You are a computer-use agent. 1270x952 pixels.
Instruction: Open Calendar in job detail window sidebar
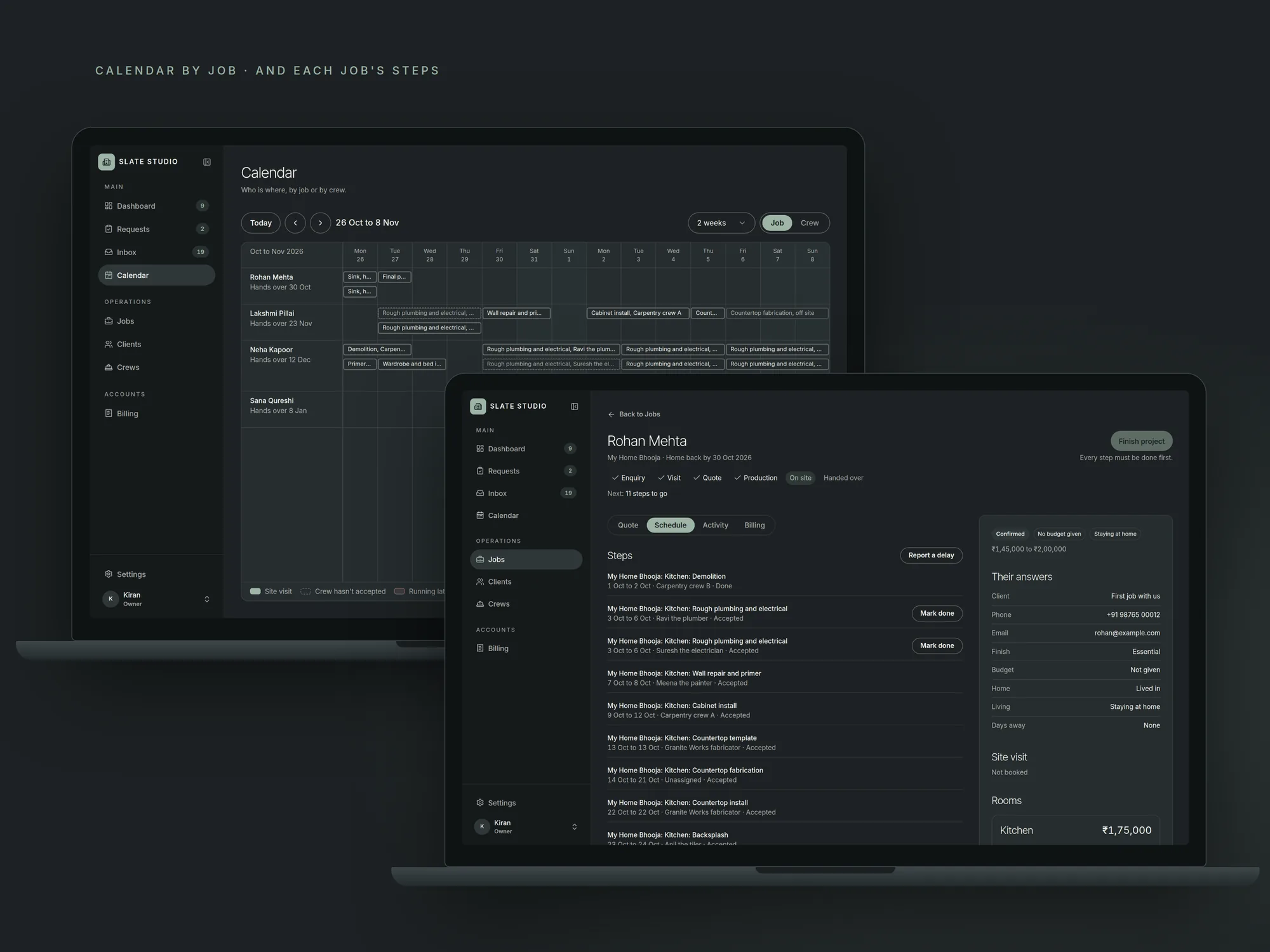coord(526,515)
